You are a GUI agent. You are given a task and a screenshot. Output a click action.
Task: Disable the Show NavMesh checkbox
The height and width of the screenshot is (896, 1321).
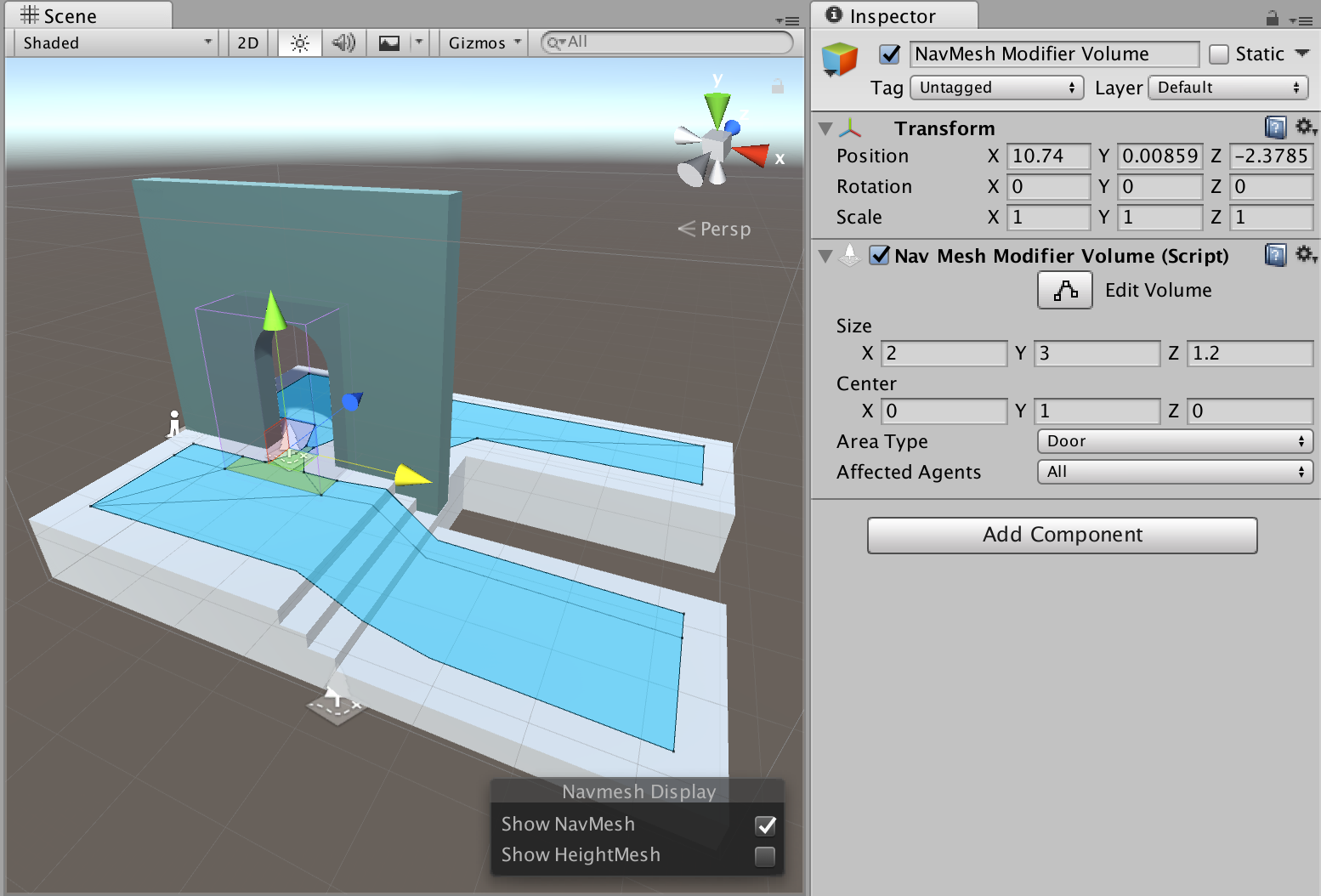[x=764, y=825]
